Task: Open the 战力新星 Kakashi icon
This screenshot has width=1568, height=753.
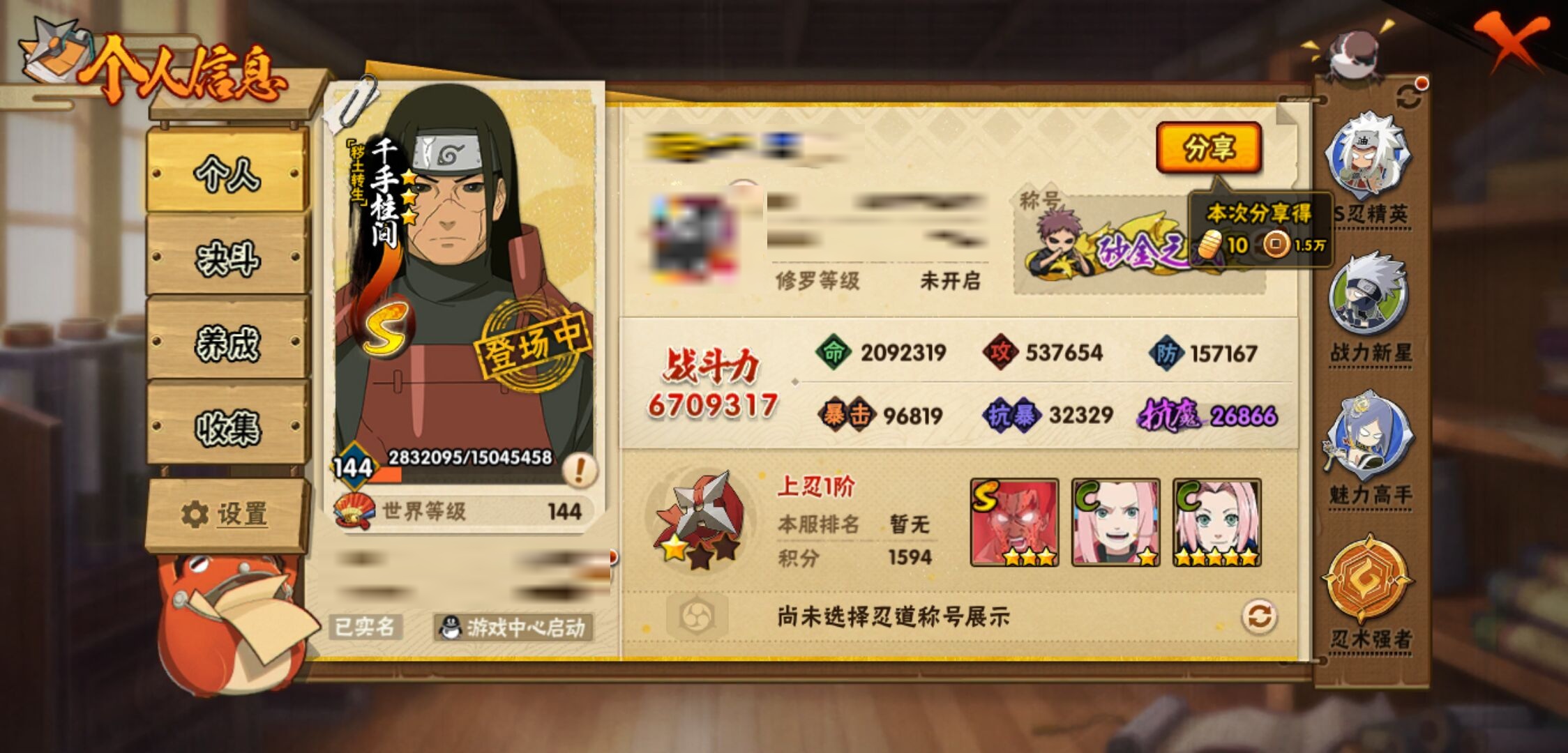Action: [1369, 297]
